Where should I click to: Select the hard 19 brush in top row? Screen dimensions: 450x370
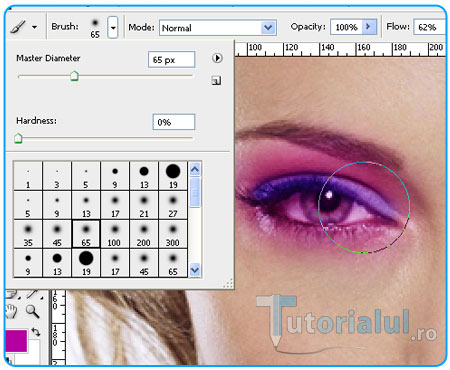click(x=173, y=176)
